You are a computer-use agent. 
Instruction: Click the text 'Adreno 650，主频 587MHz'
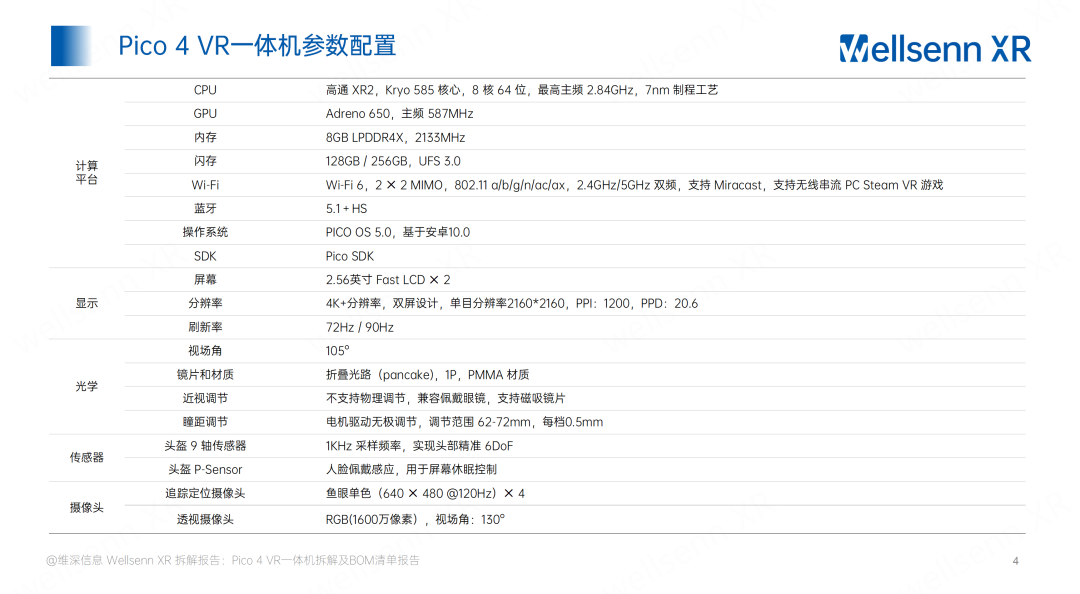point(399,114)
